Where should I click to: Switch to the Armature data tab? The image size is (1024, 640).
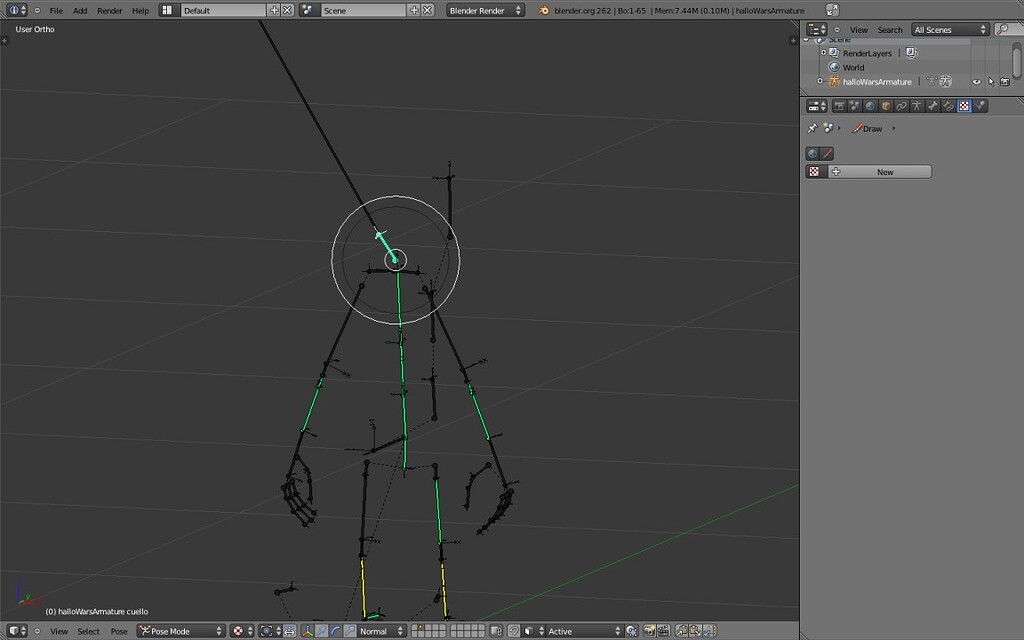[918, 106]
